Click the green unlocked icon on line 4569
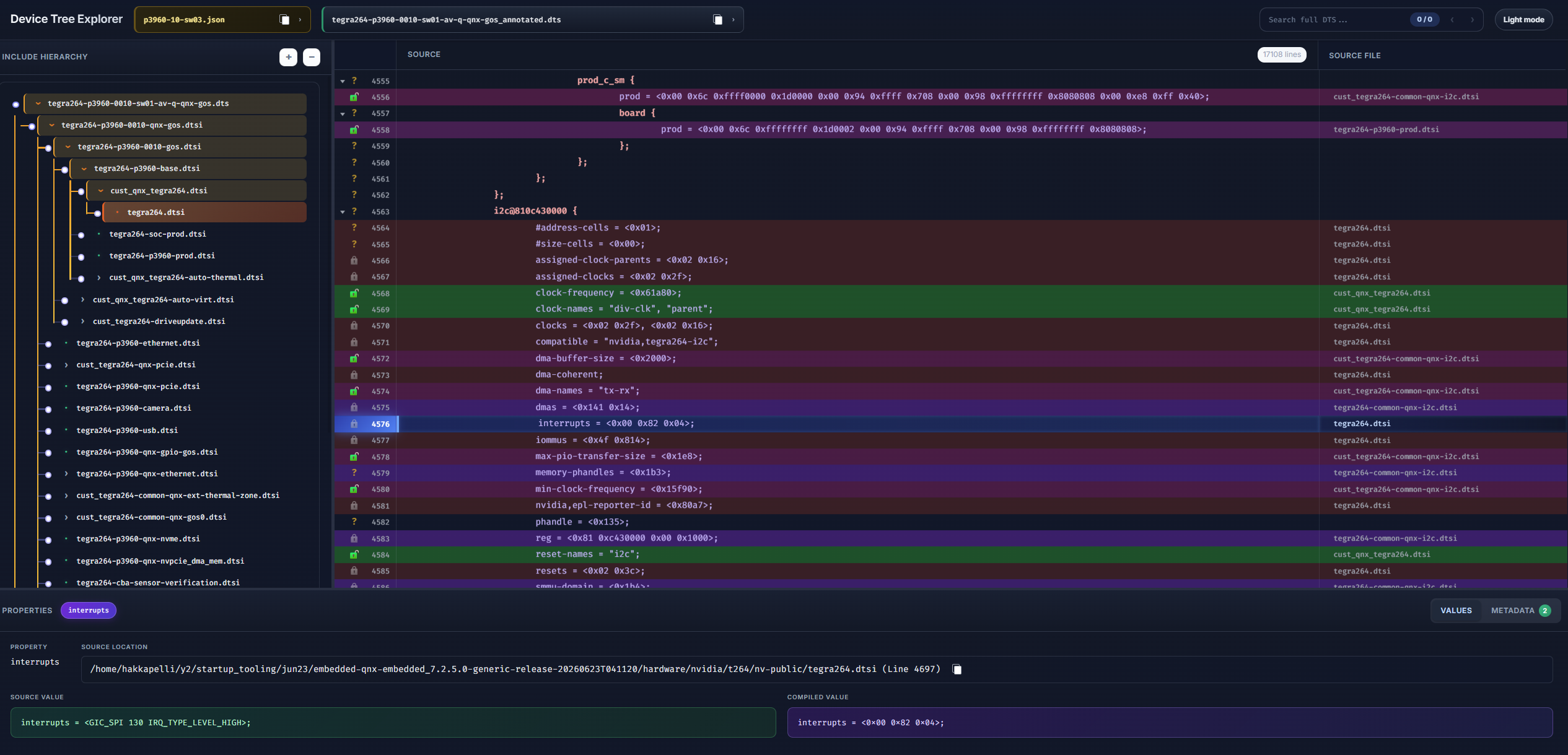Image resolution: width=1568 pixels, height=755 pixels. click(x=354, y=310)
